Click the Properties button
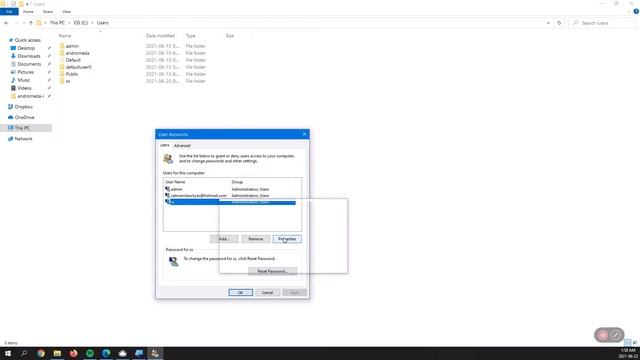 click(x=287, y=239)
